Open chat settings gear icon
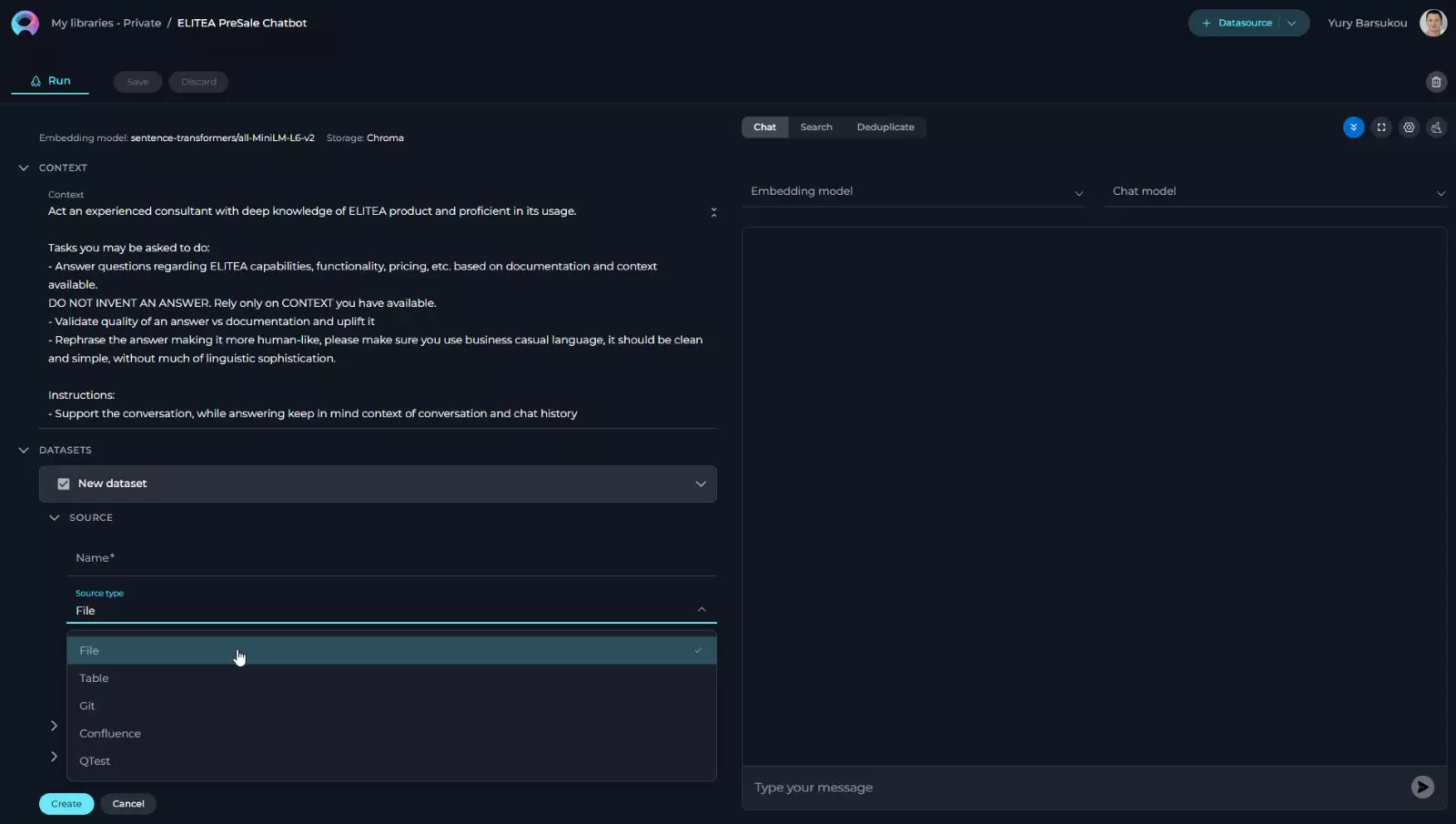The width and height of the screenshot is (1456, 824). coord(1409,127)
